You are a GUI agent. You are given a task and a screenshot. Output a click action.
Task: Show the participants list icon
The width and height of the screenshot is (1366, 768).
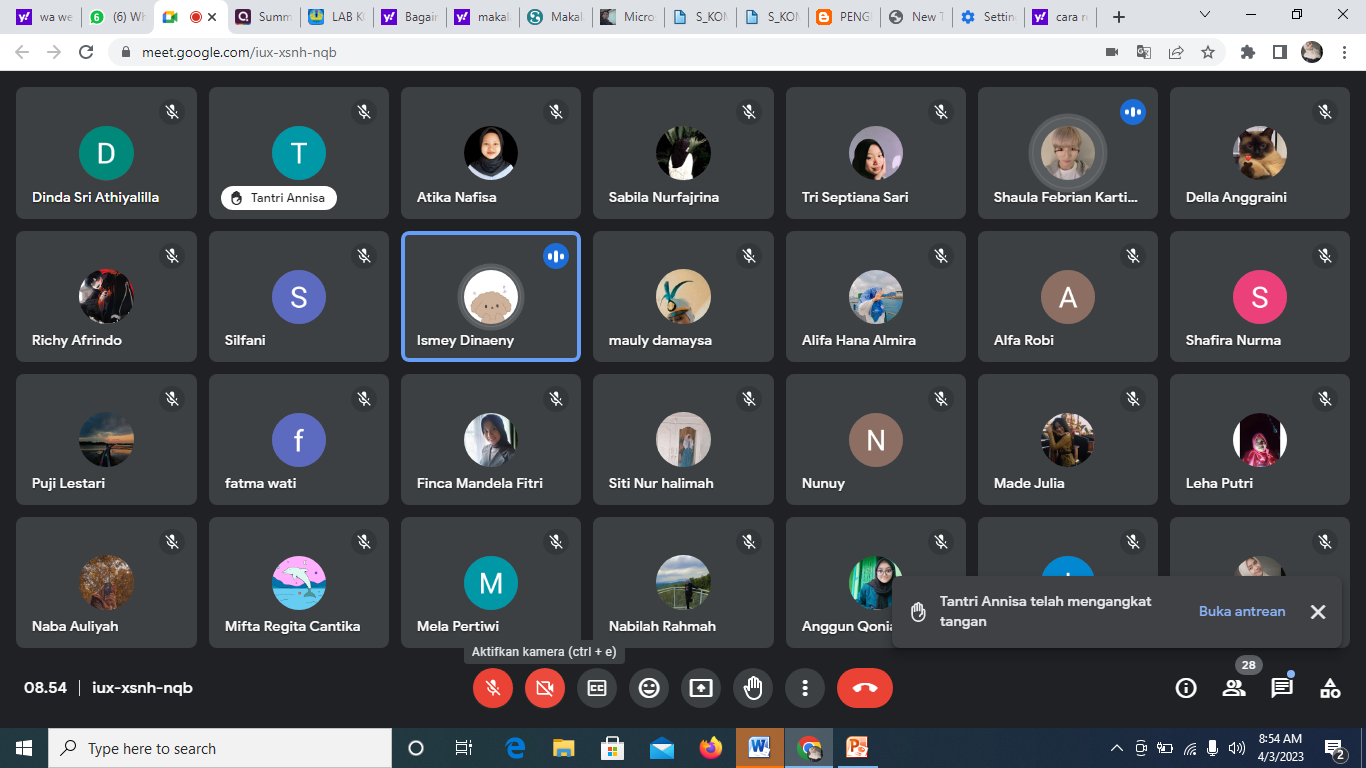1234,688
